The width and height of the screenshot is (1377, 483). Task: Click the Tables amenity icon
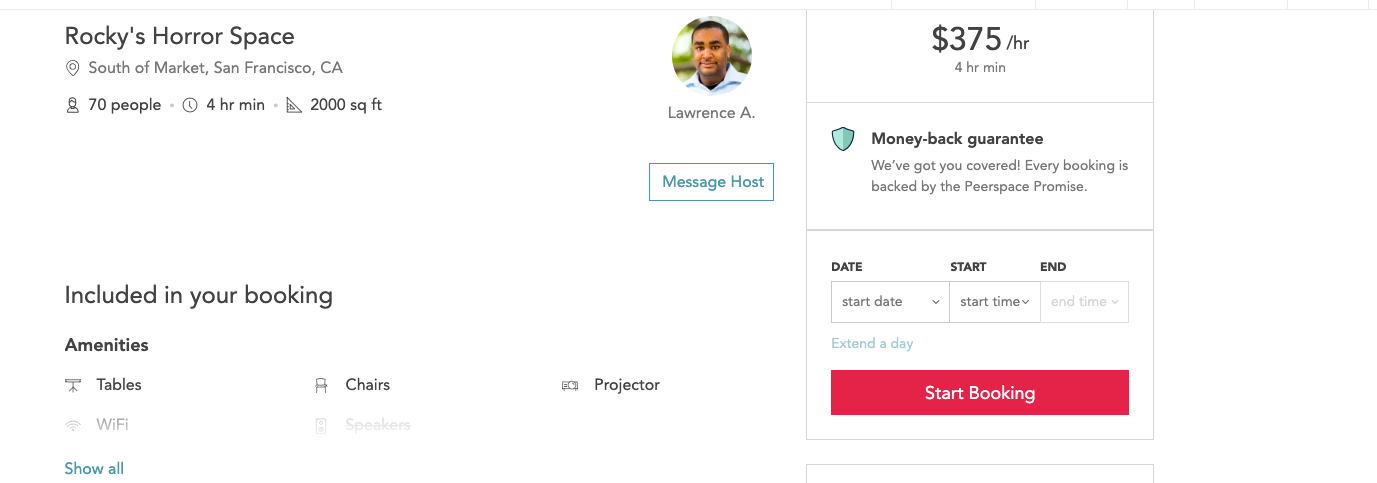pyautogui.click(x=73, y=385)
